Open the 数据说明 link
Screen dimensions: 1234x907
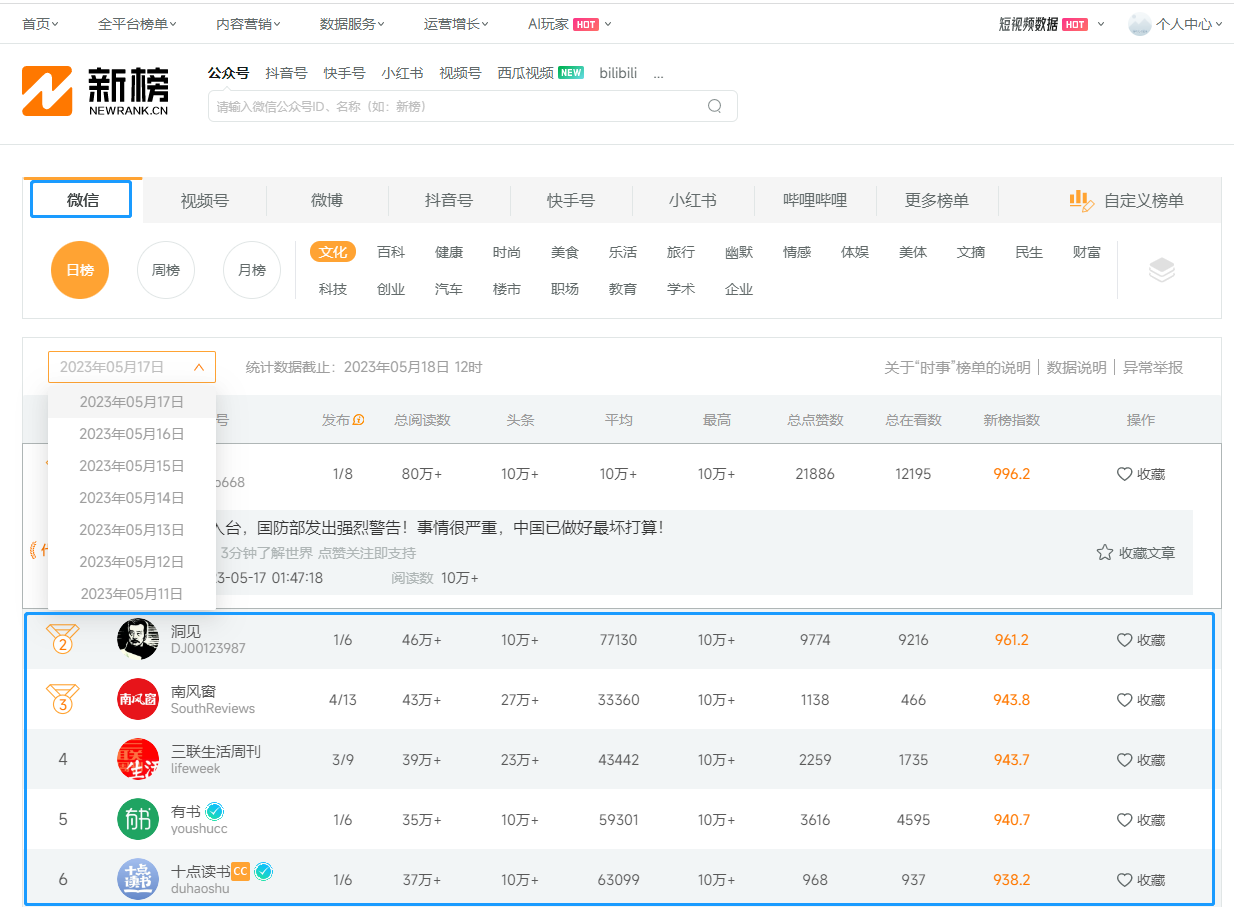point(1076,367)
